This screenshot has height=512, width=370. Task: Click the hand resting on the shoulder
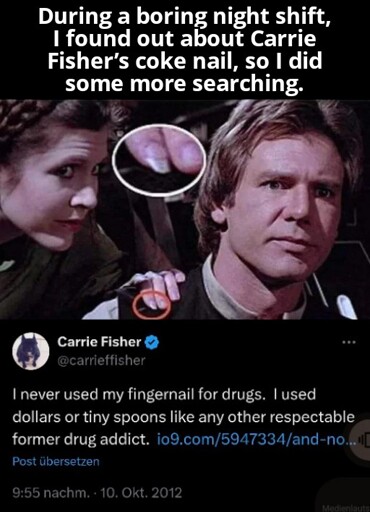(x=157, y=288)
